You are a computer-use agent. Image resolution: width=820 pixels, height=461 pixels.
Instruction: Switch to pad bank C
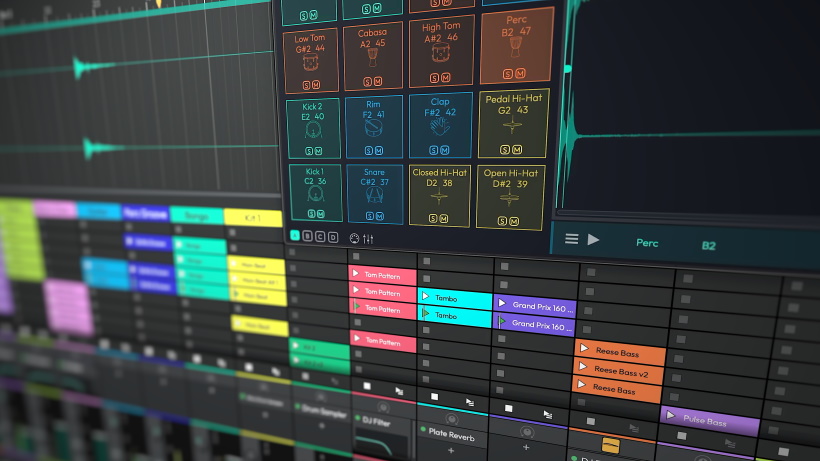[320, 237]
